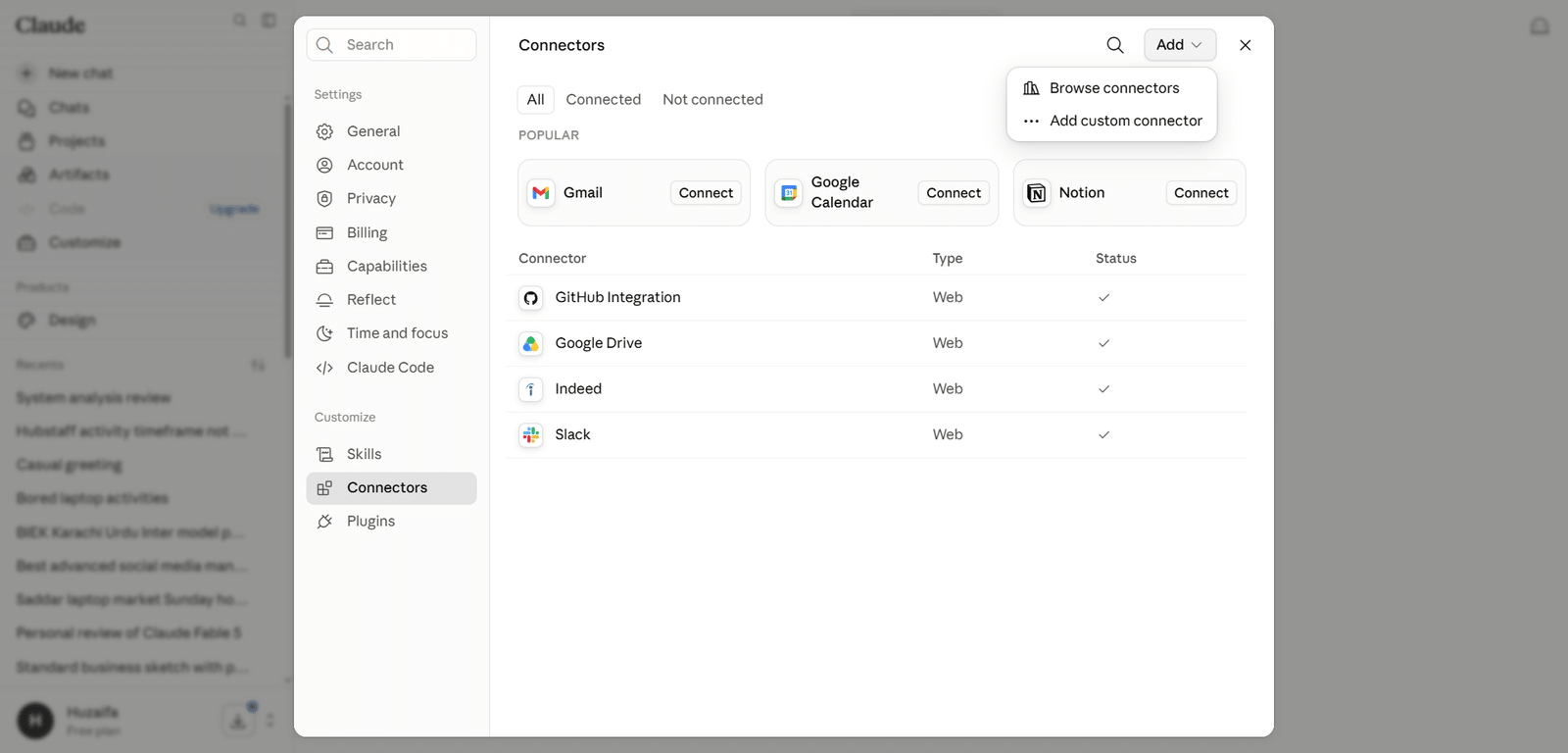Viewport: 1568px width, 753px height.
Task: Click the Browse connectors library icon
Action: [1031, 88]
